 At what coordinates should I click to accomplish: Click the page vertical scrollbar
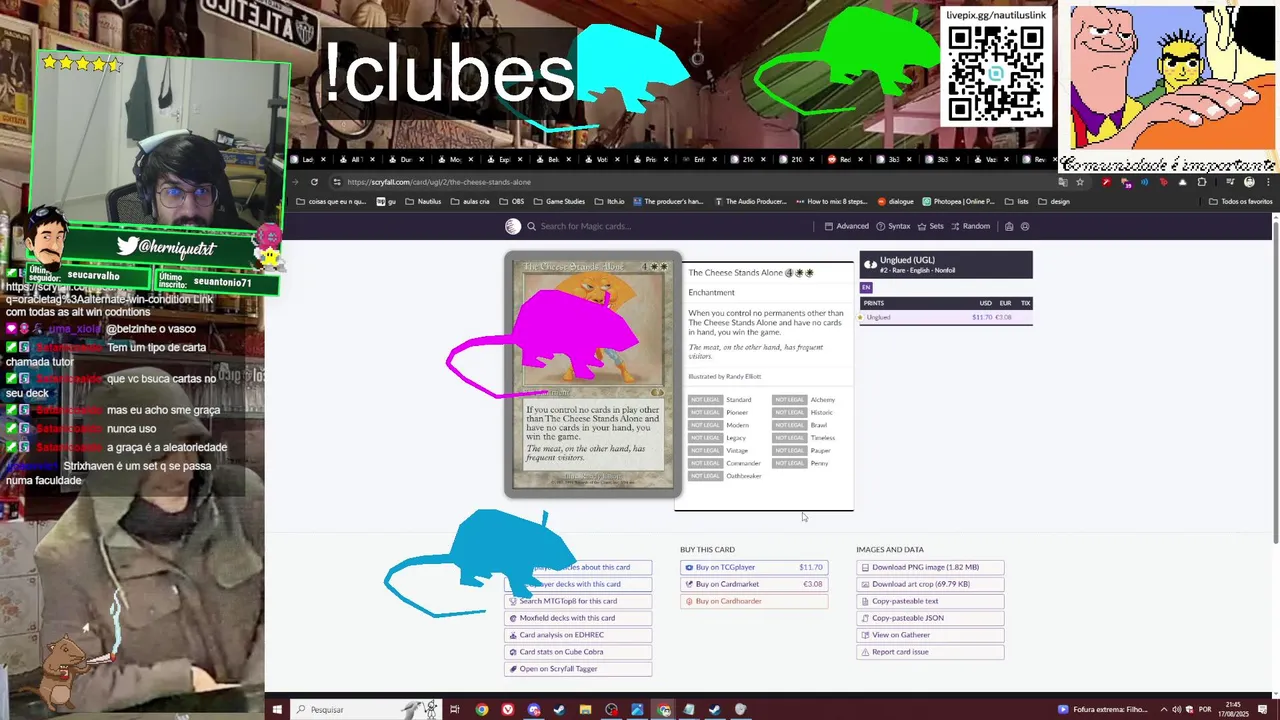coord(1275,380)
